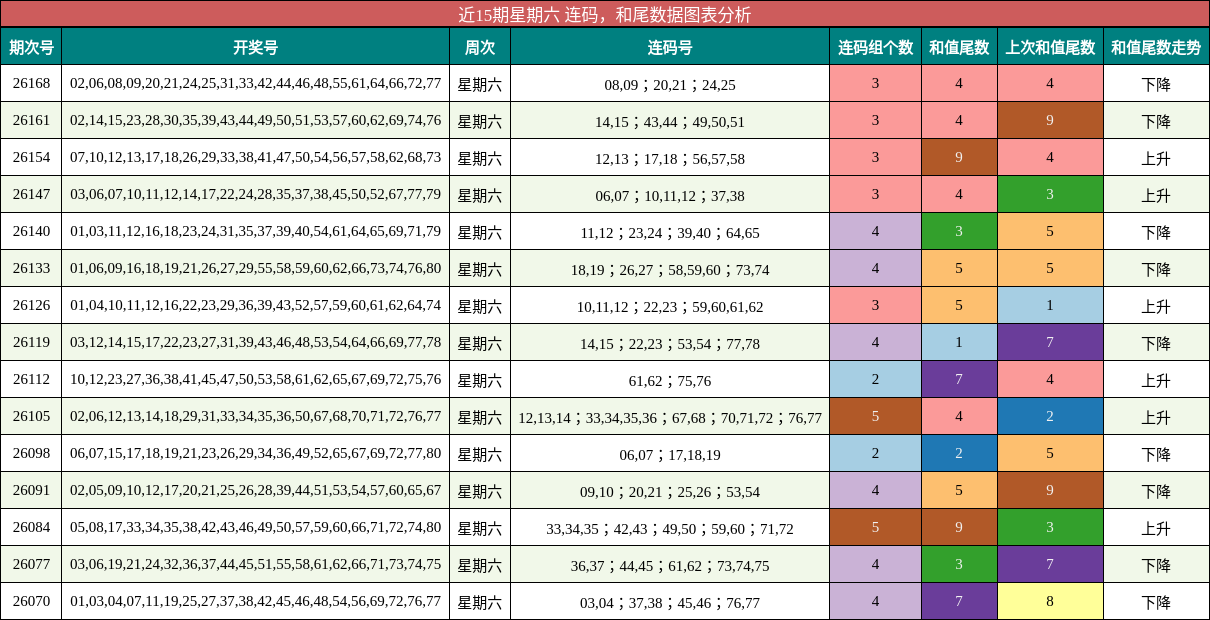Click consecutive numbers 03,04；37,38；45,46；76,77
This screenshot has height=620, width=1210.
click(670, 603)
